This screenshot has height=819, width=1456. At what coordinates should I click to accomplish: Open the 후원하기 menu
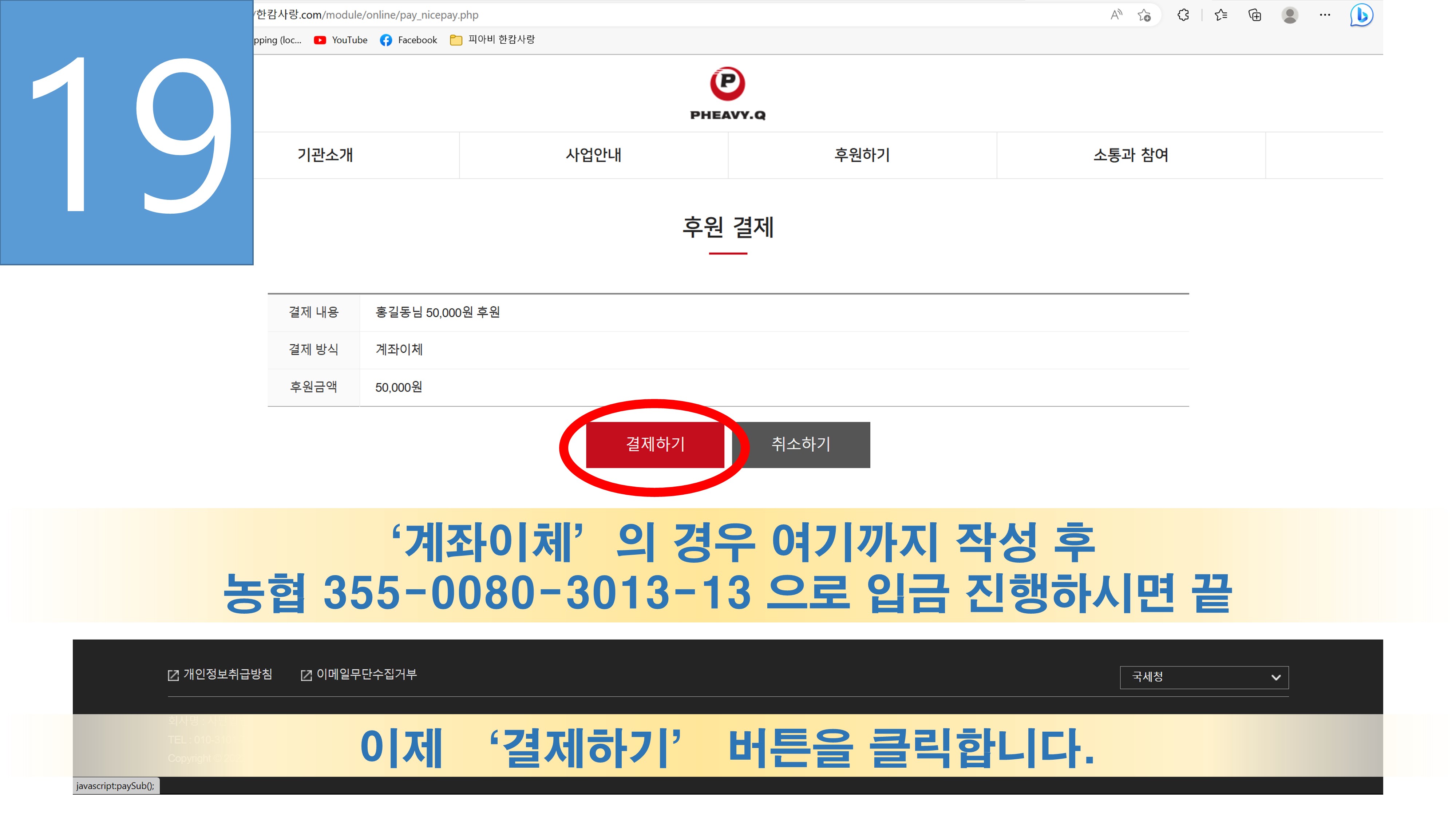tap(862, 155)
